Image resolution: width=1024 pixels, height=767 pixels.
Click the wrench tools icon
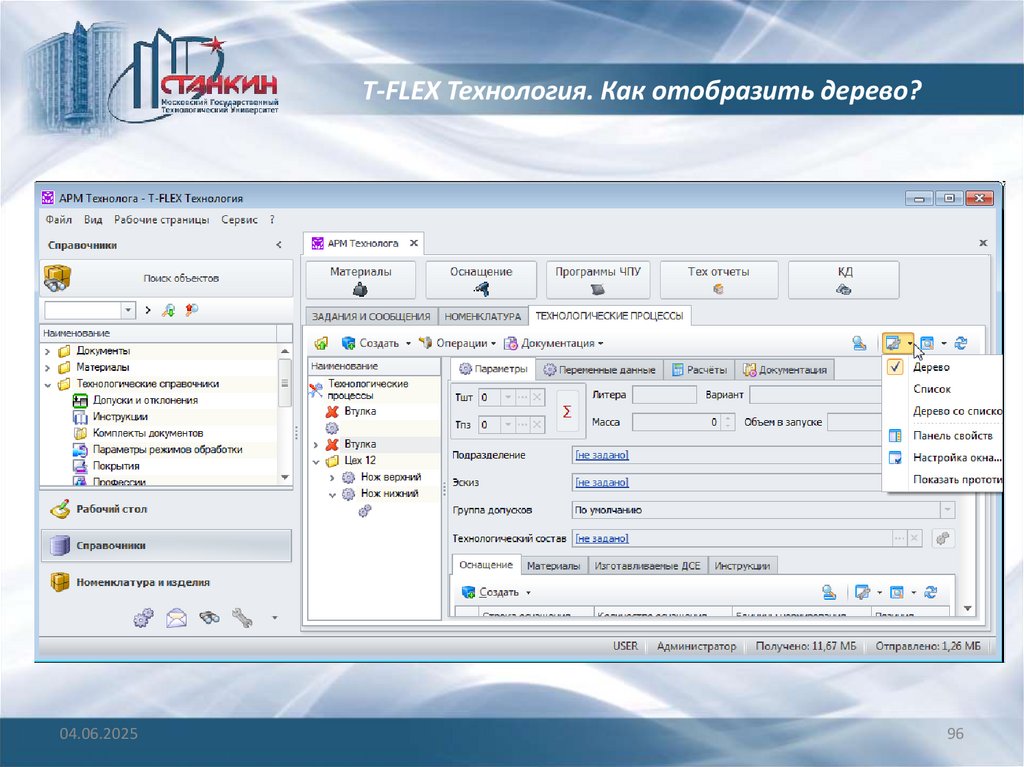[x=242, y=617]
